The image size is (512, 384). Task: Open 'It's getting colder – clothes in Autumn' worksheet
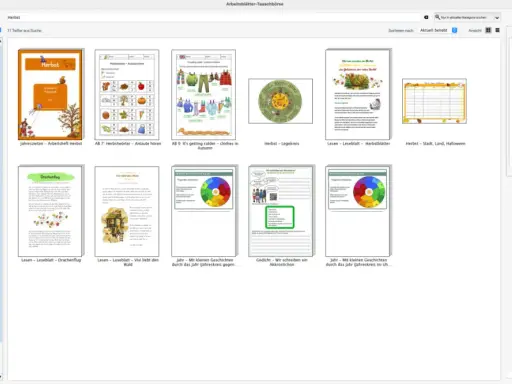[204, 94]
